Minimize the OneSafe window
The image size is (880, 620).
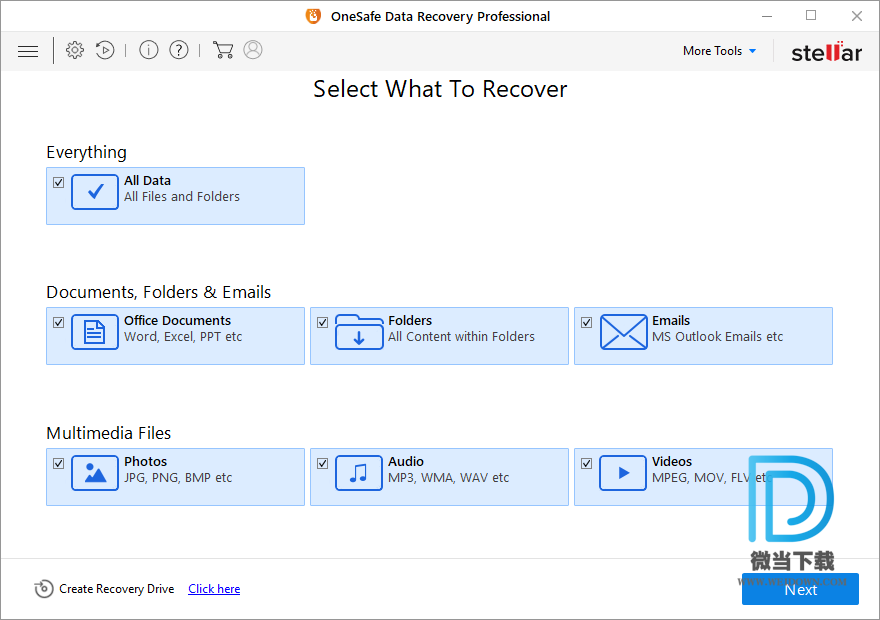coord(767,16)
